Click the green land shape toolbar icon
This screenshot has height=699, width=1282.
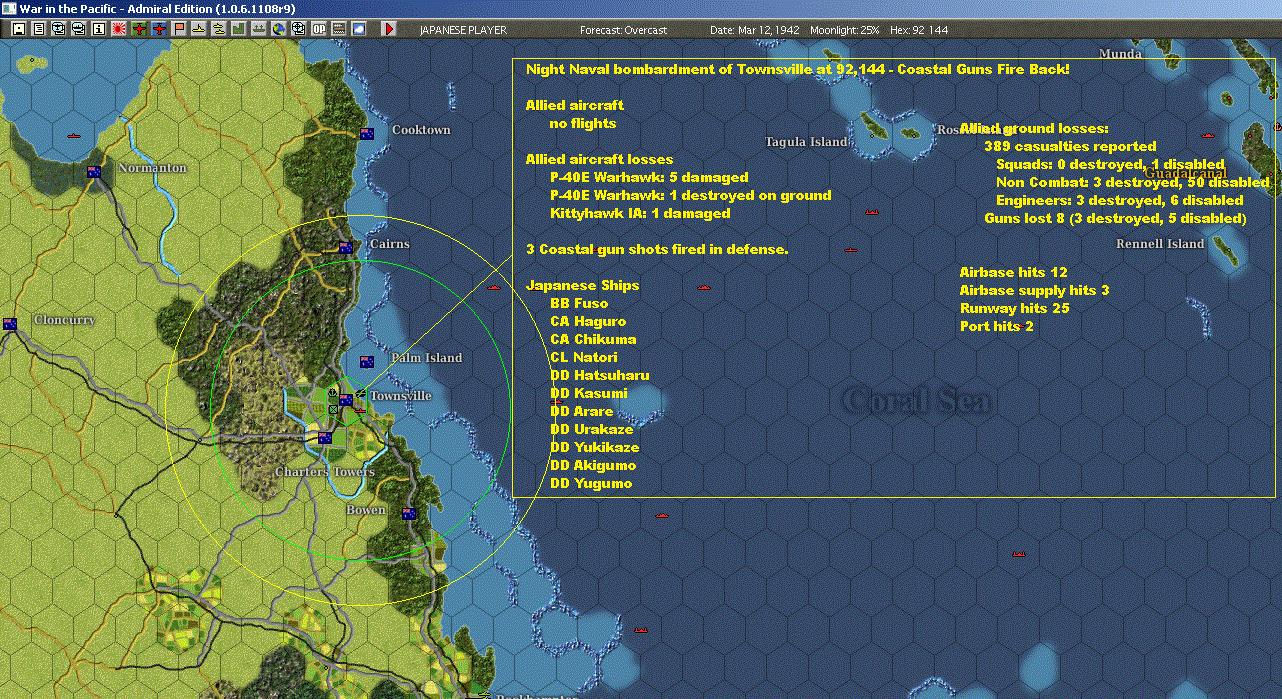coord(239,29)
